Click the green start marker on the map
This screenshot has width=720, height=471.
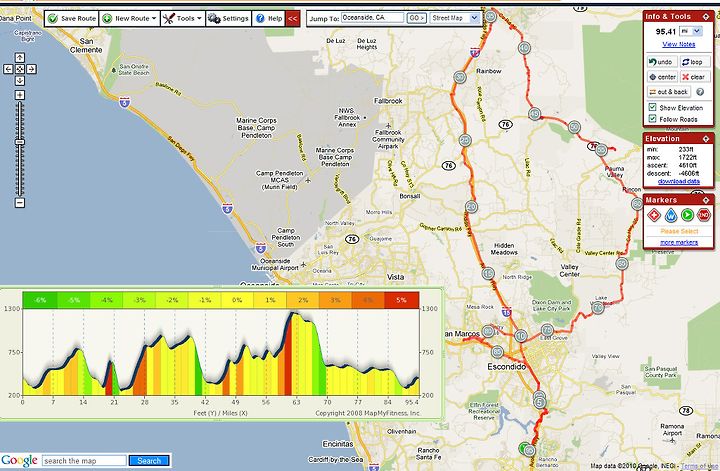[x=523, y=449]
